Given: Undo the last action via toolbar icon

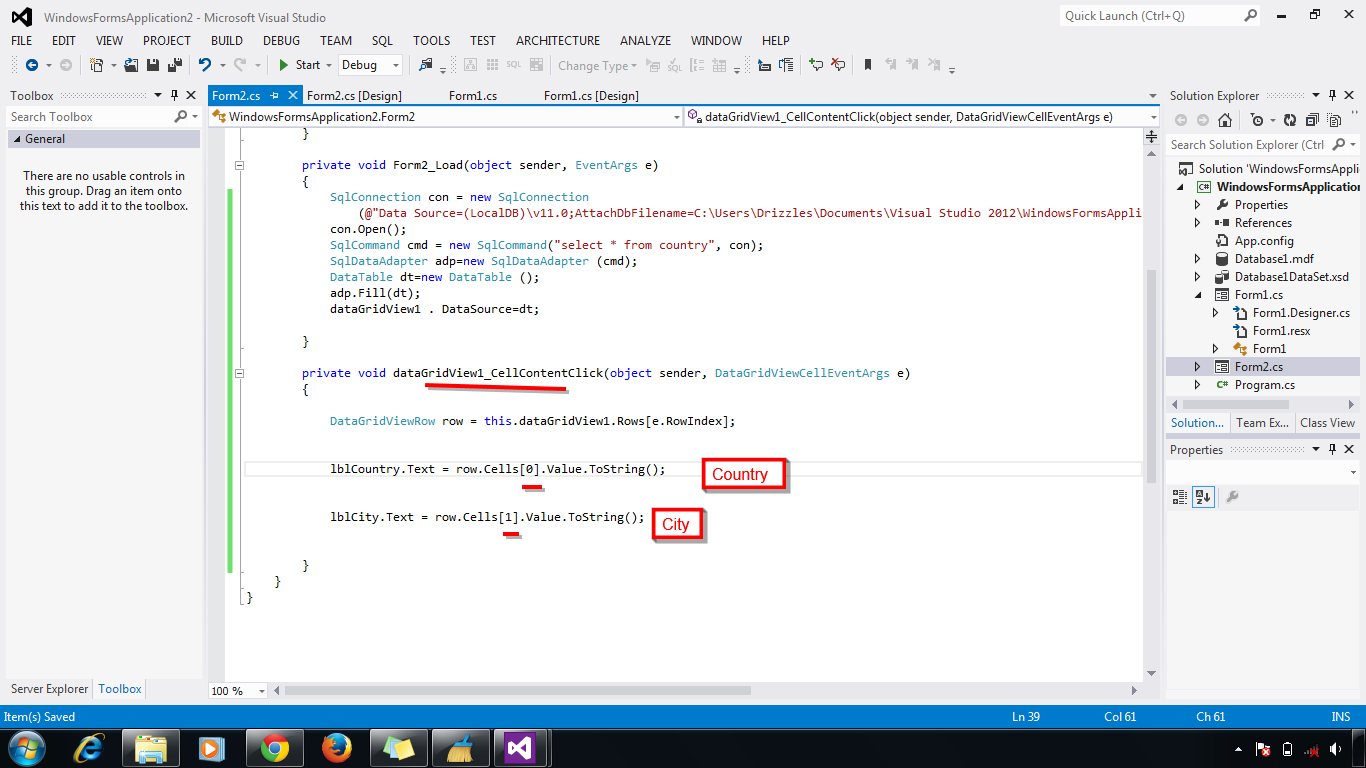Looking at the screenshot, I should [205, 65].
